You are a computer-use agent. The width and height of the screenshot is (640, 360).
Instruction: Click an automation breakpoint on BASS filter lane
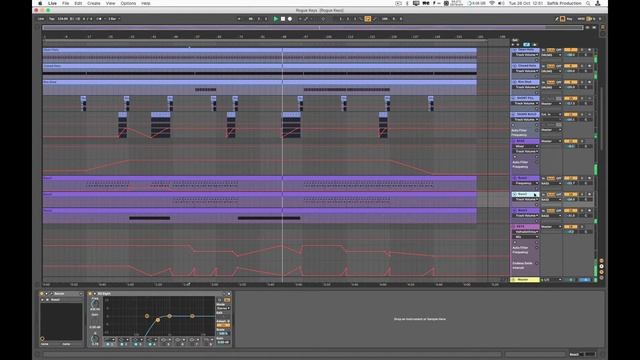(x=129, y=160)
